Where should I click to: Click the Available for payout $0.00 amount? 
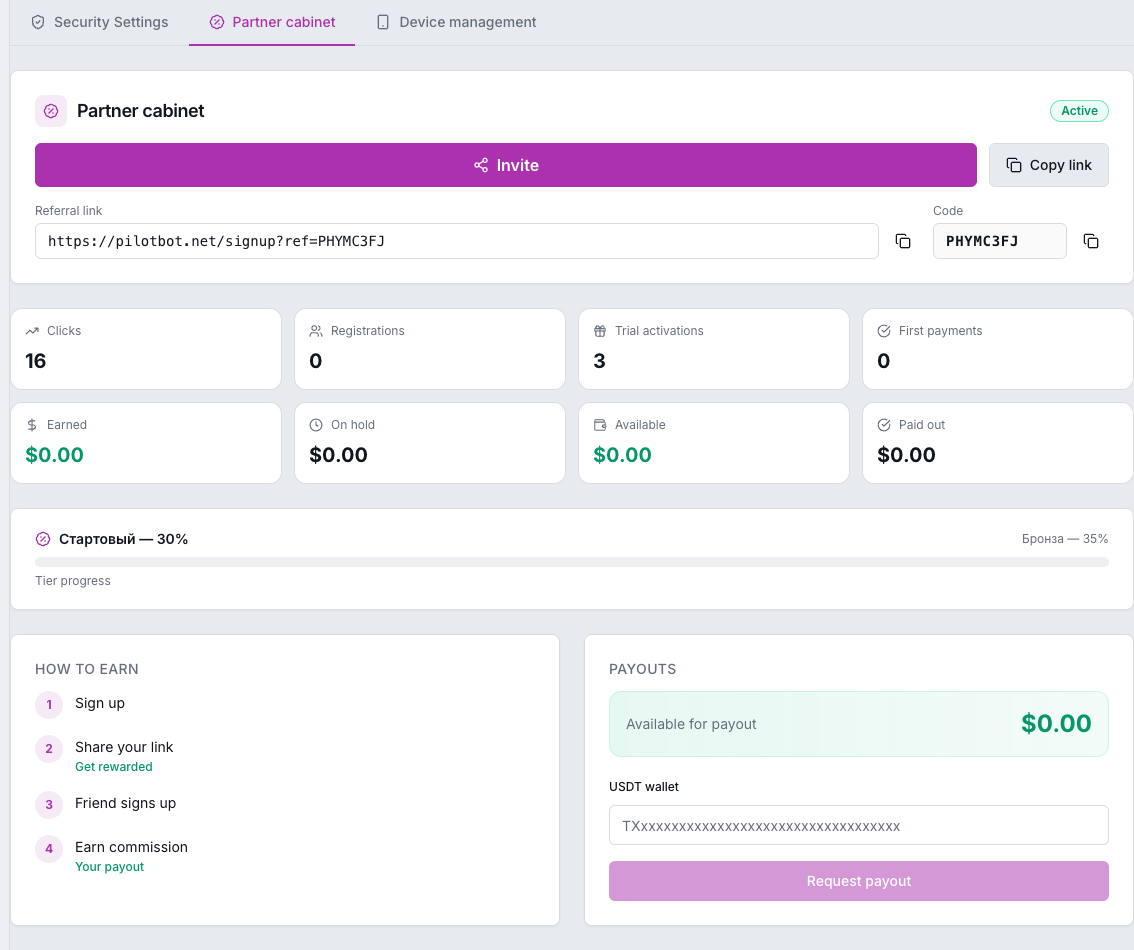click(1056, 724)
